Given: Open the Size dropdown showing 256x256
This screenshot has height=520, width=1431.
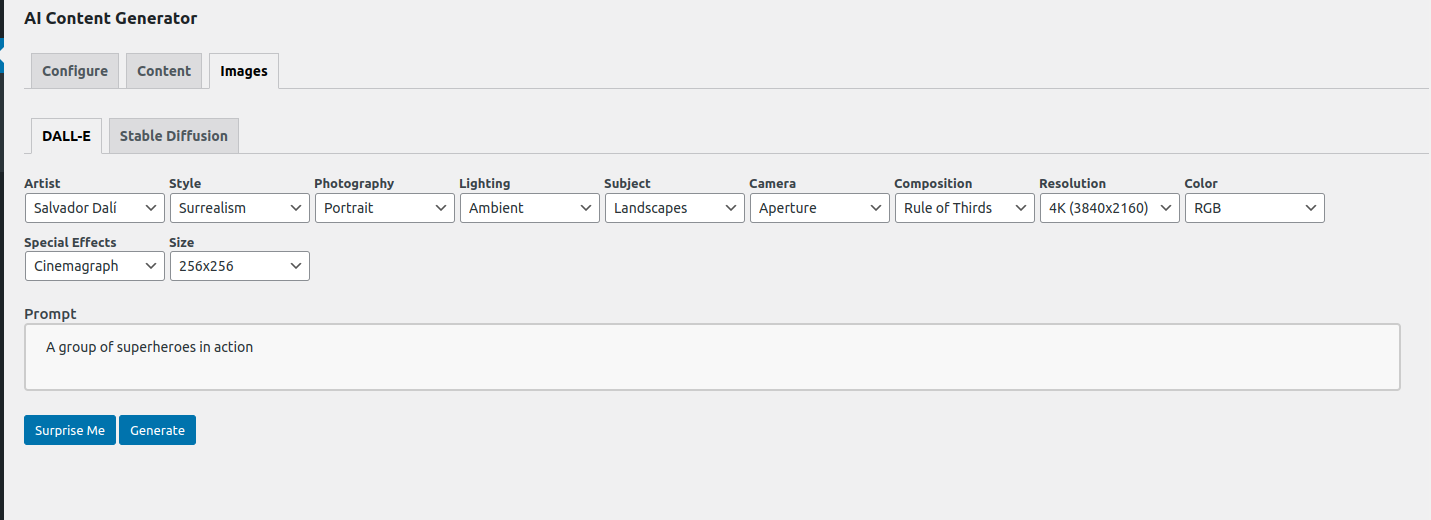Looking at the screenshot, I should (x=239, y=266).
